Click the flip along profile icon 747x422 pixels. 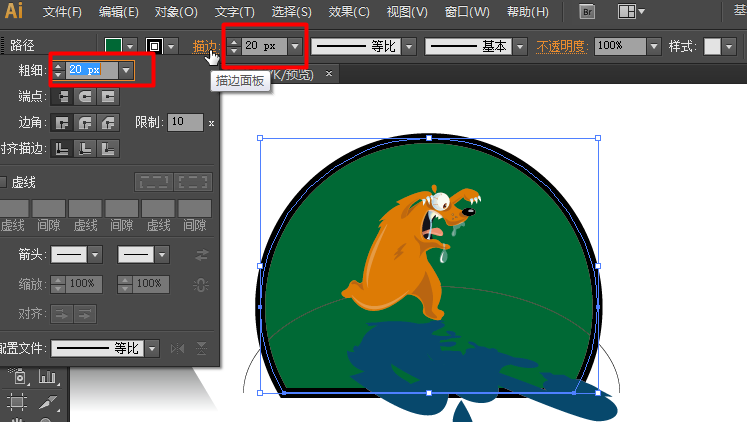(x=177, y=349)
